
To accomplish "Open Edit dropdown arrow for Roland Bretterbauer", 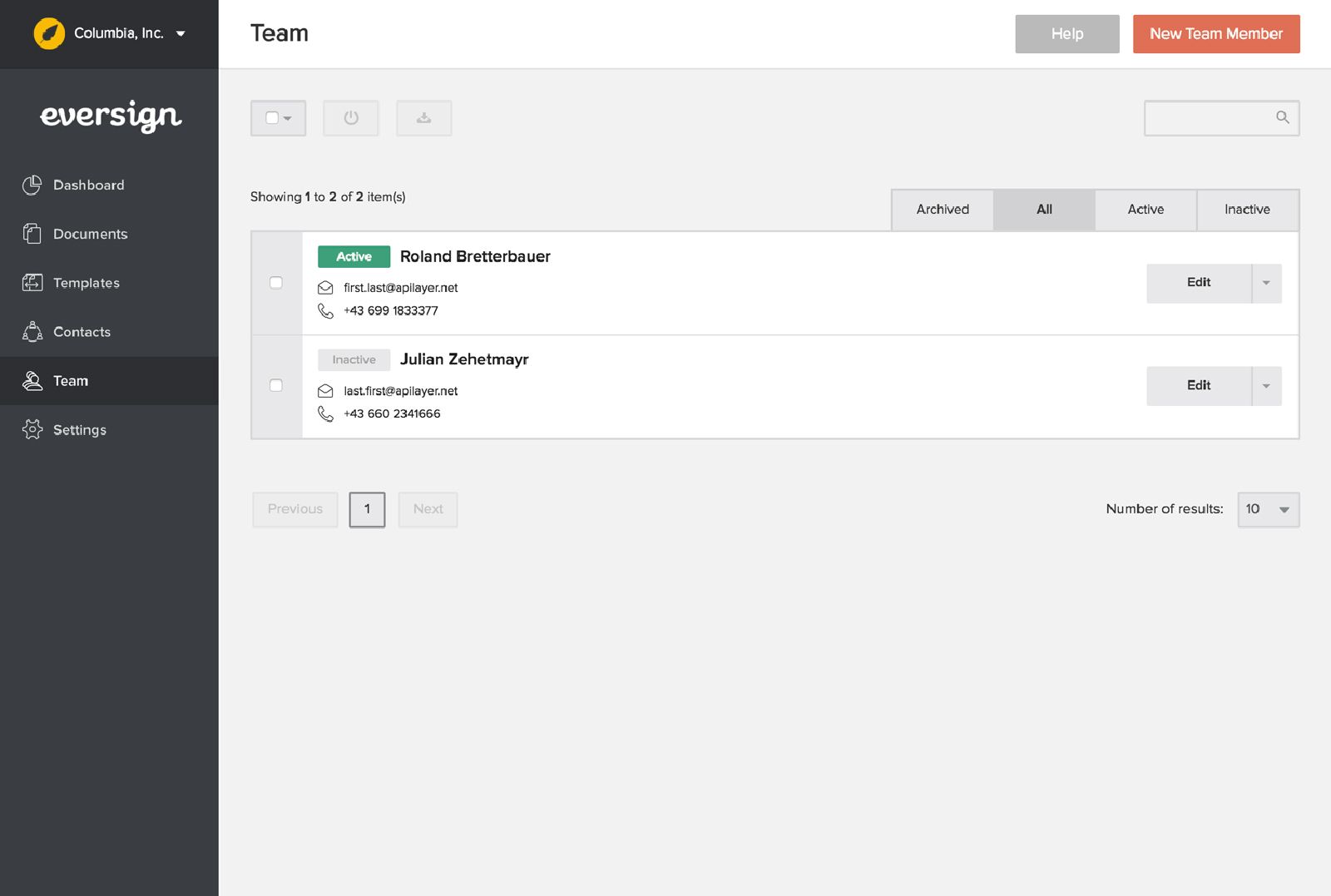I will click(1266, 283).
